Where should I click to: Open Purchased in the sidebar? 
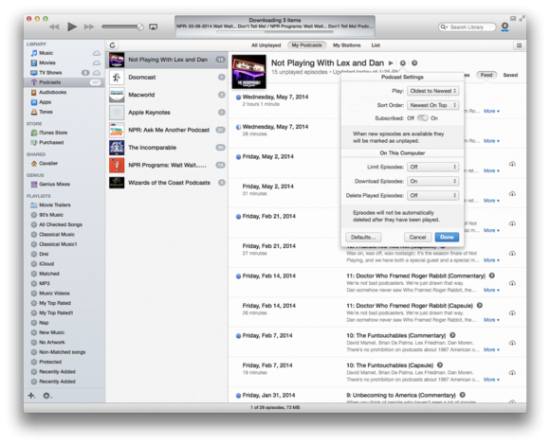pyautogui.click(x=64, y=142)
